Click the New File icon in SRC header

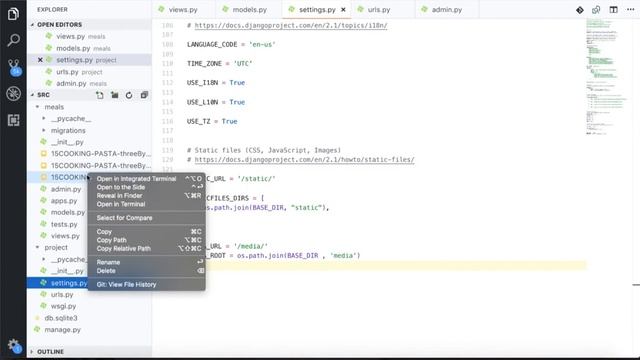100,95
